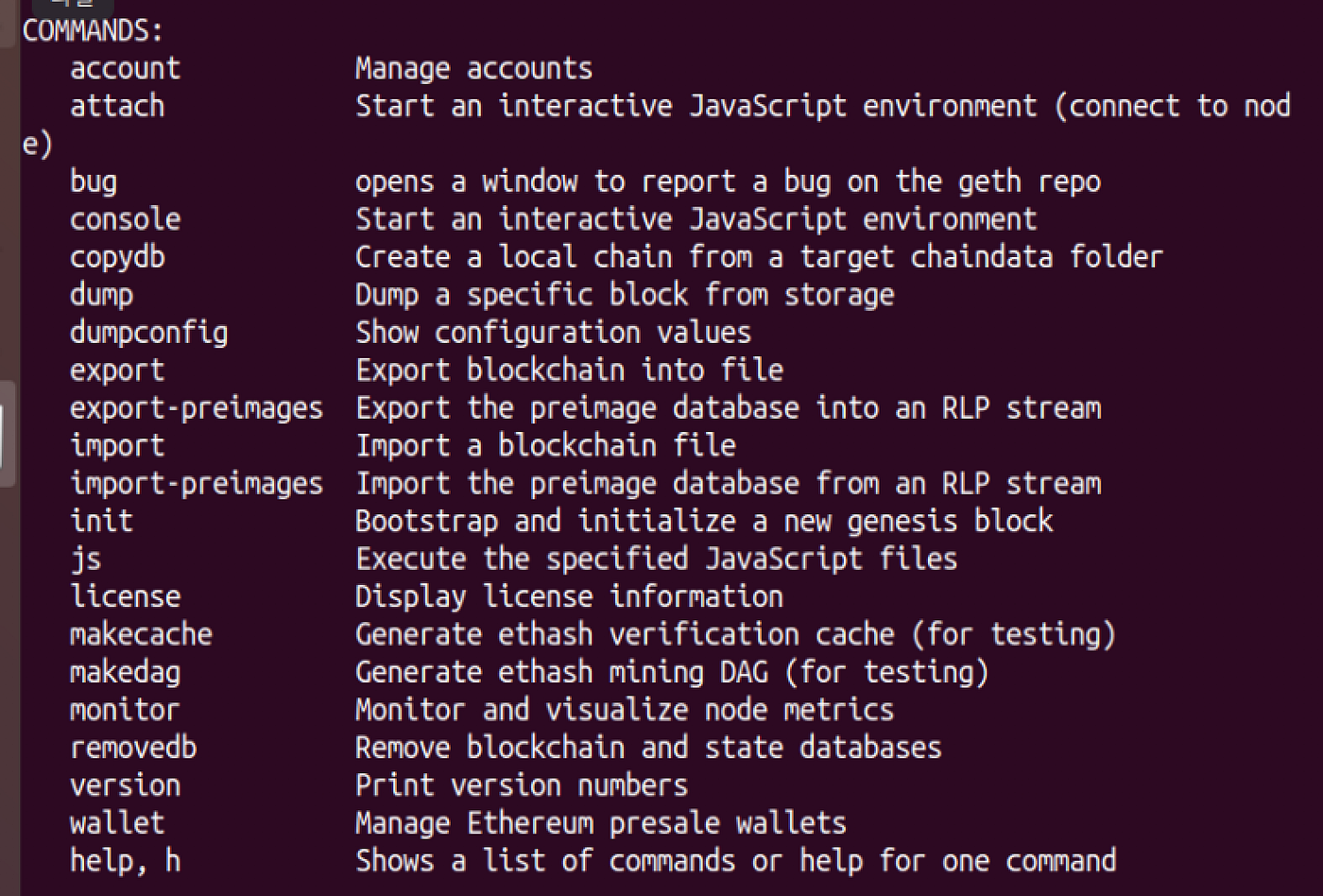Select the 'monitor' command word
This screenshot has height=896, width=1323.
125,710
